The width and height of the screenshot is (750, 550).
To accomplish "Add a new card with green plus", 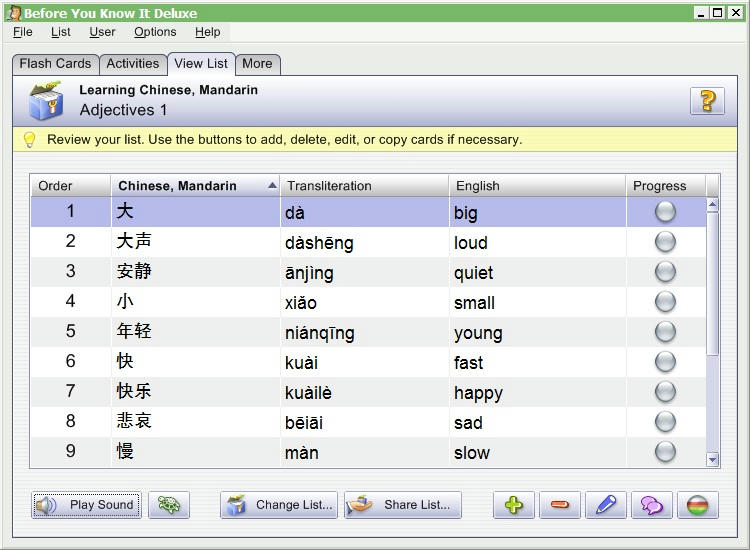I will 514,505.
